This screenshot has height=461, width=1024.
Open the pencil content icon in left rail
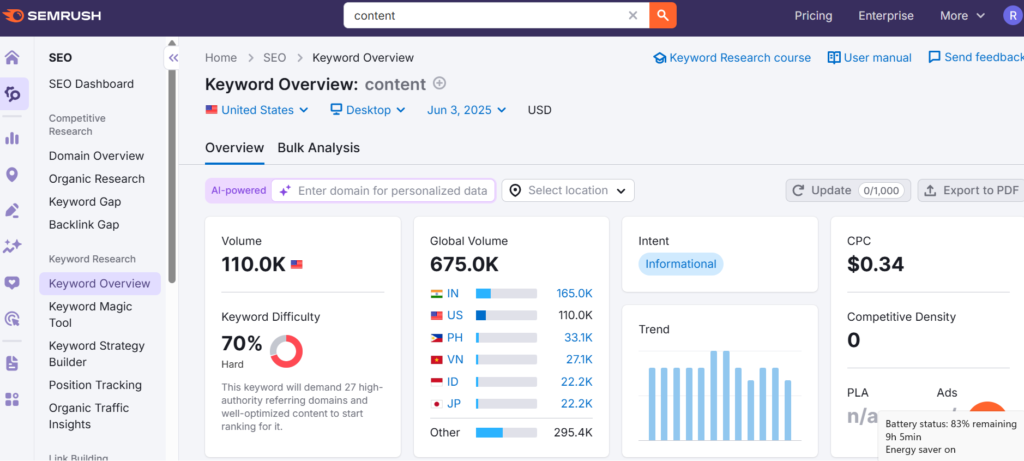[x=12, y=210]
